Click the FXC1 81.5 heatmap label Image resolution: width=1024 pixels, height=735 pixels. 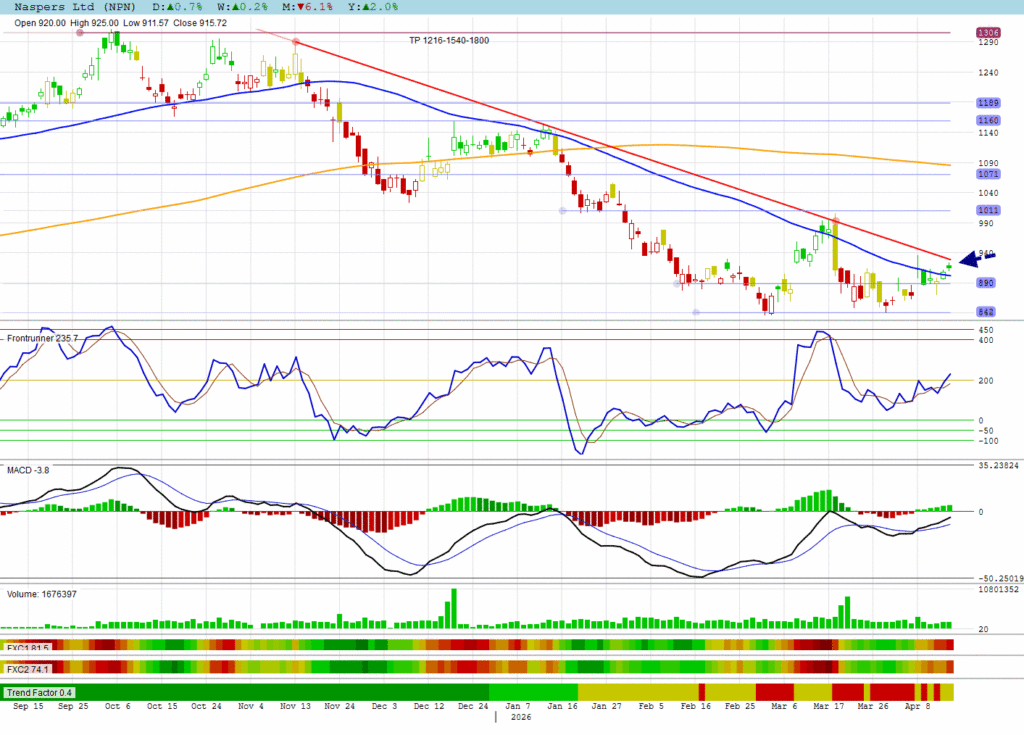tap(28, 646)
